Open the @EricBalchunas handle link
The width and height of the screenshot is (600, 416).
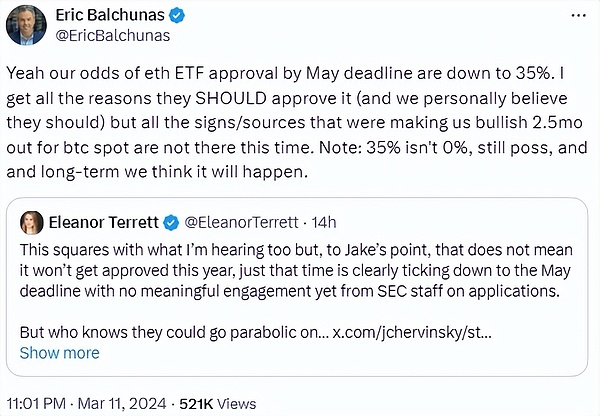coord(112,37)
